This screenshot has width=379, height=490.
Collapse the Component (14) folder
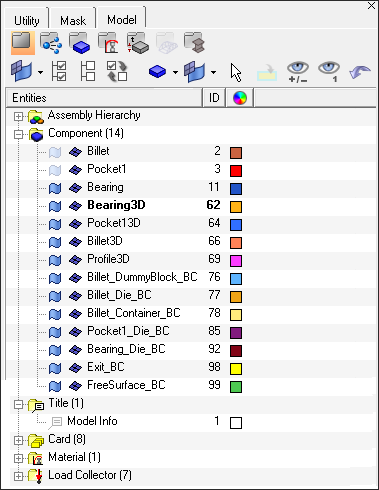18,134
